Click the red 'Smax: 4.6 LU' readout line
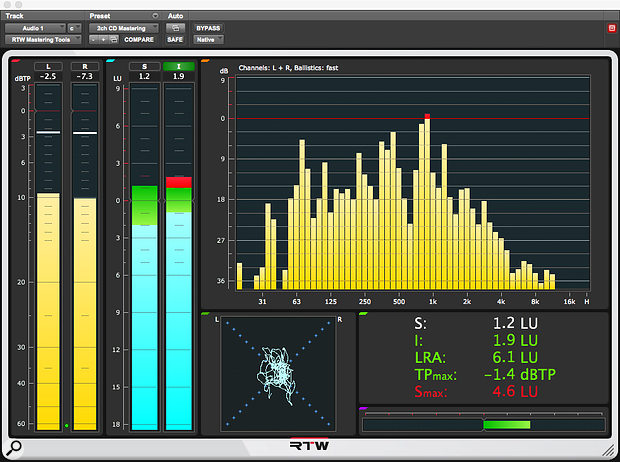This screenshot has height=462, width=620. [x=476, y=392]
